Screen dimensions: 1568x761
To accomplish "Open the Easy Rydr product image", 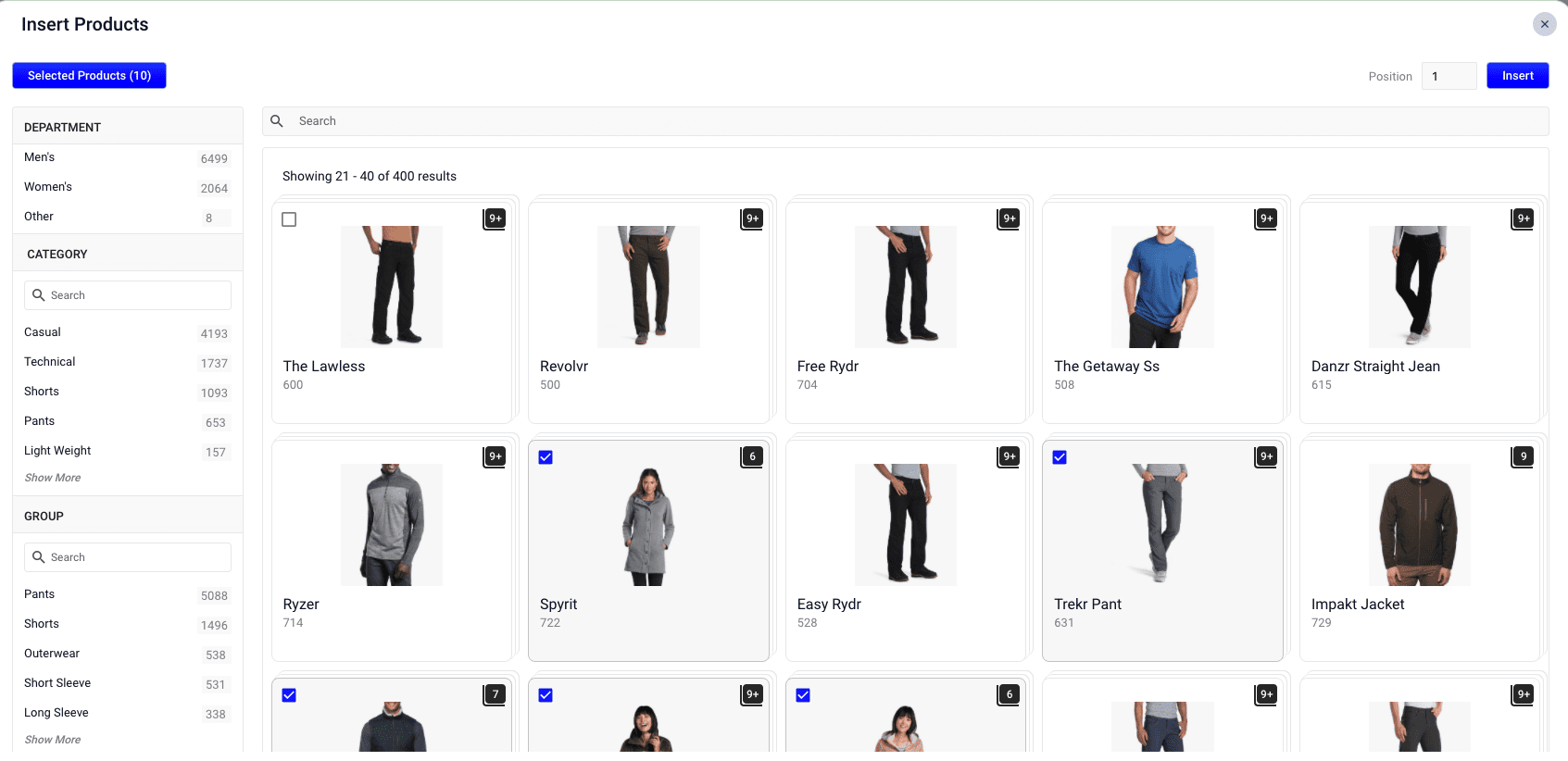I will pos(906,525).
